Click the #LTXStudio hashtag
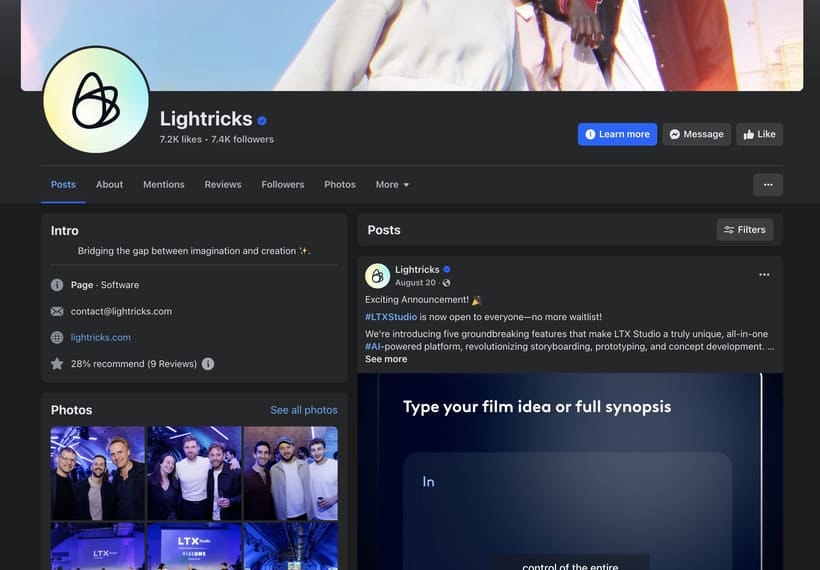The image size is (820, 570). [391, 317]
